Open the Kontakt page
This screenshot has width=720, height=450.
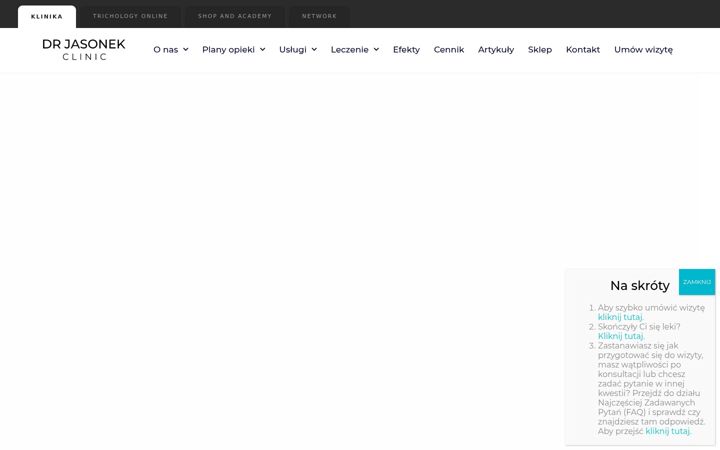(x=583, y=50)
